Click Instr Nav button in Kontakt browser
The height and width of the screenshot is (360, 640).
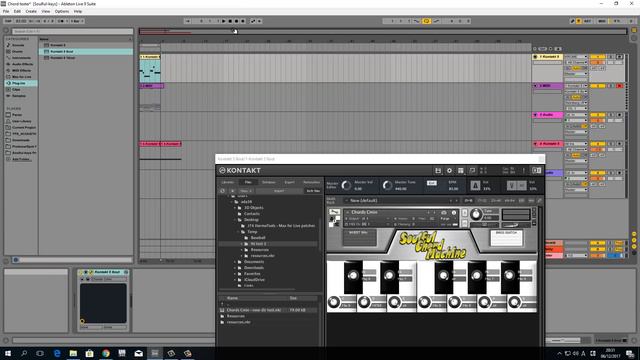coord(313,191)
